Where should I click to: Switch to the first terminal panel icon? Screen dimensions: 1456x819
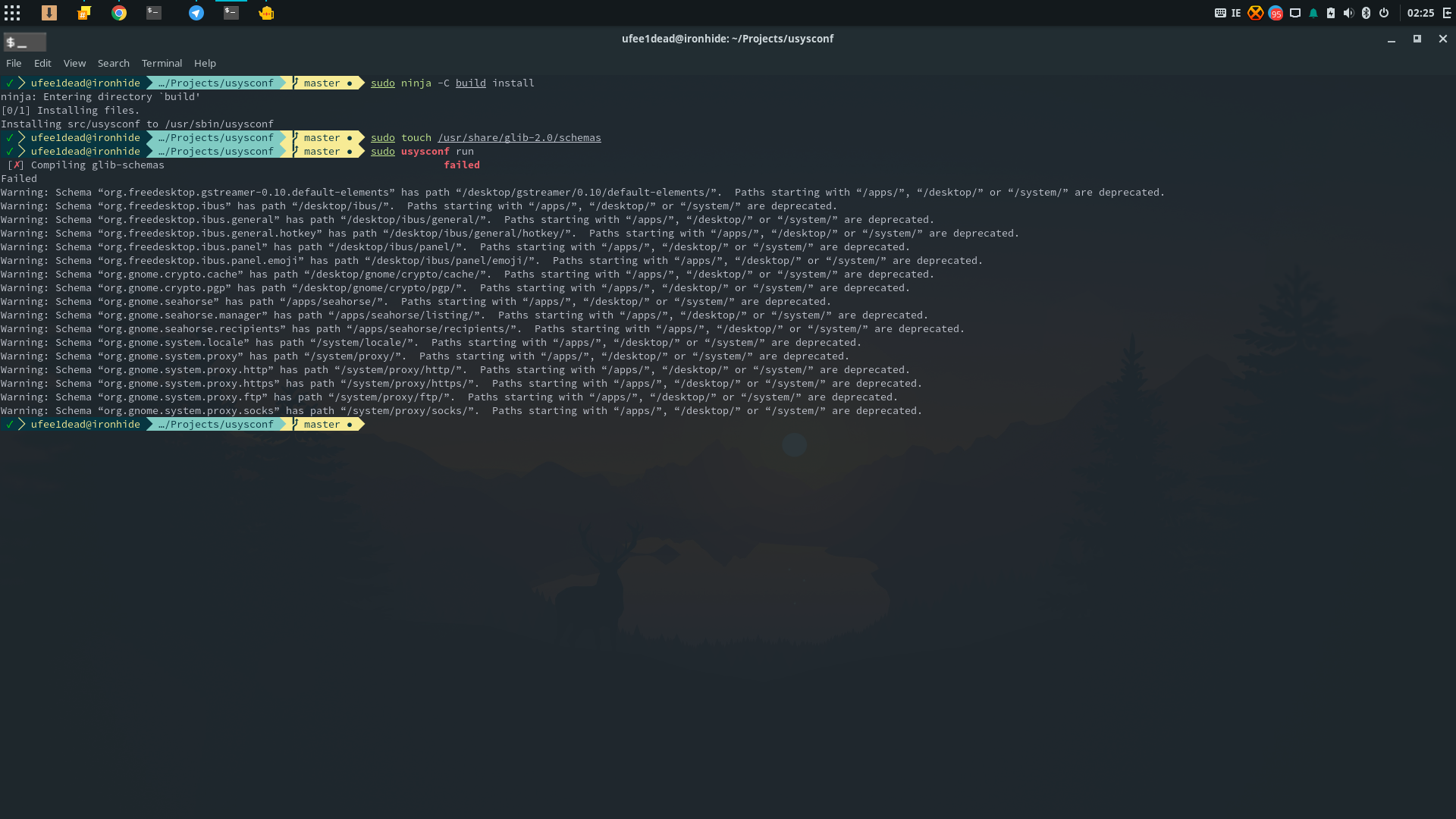[154, 13]
